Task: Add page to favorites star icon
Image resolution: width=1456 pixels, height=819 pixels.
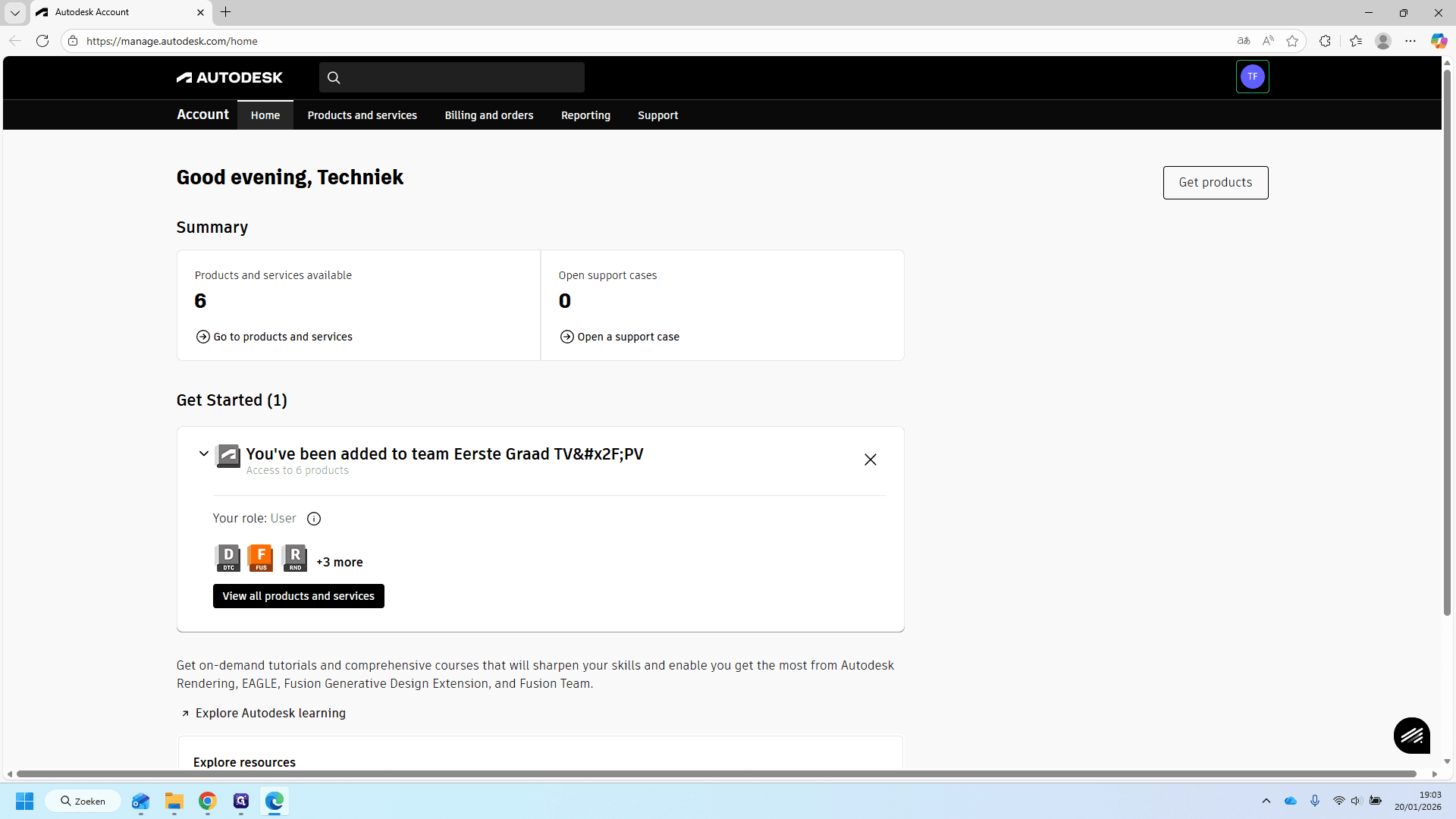Action: tap(1292, 41)
